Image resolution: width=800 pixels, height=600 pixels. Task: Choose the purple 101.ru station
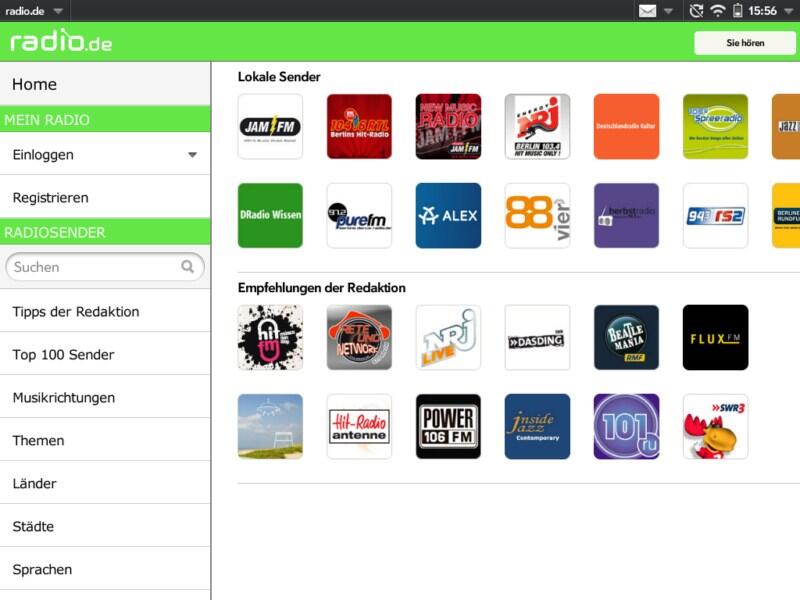tap(626, 426)
